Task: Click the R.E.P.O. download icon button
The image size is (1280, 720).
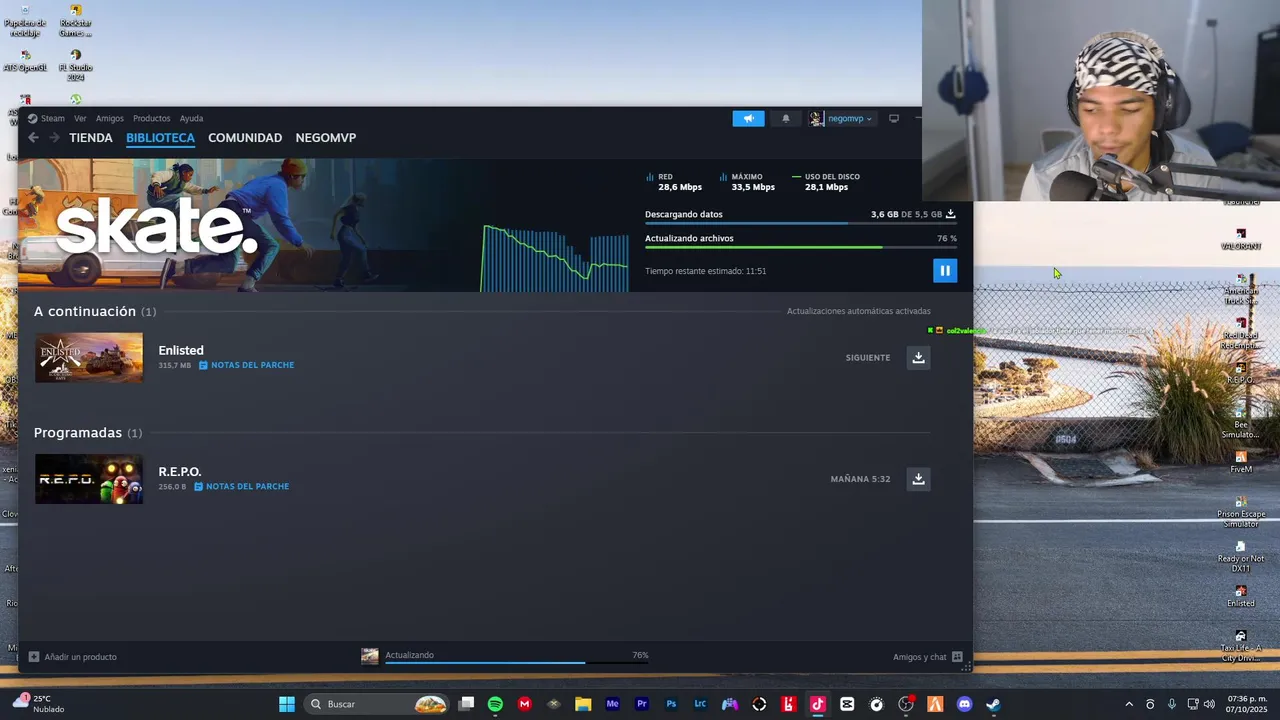Action: (918, 478)
